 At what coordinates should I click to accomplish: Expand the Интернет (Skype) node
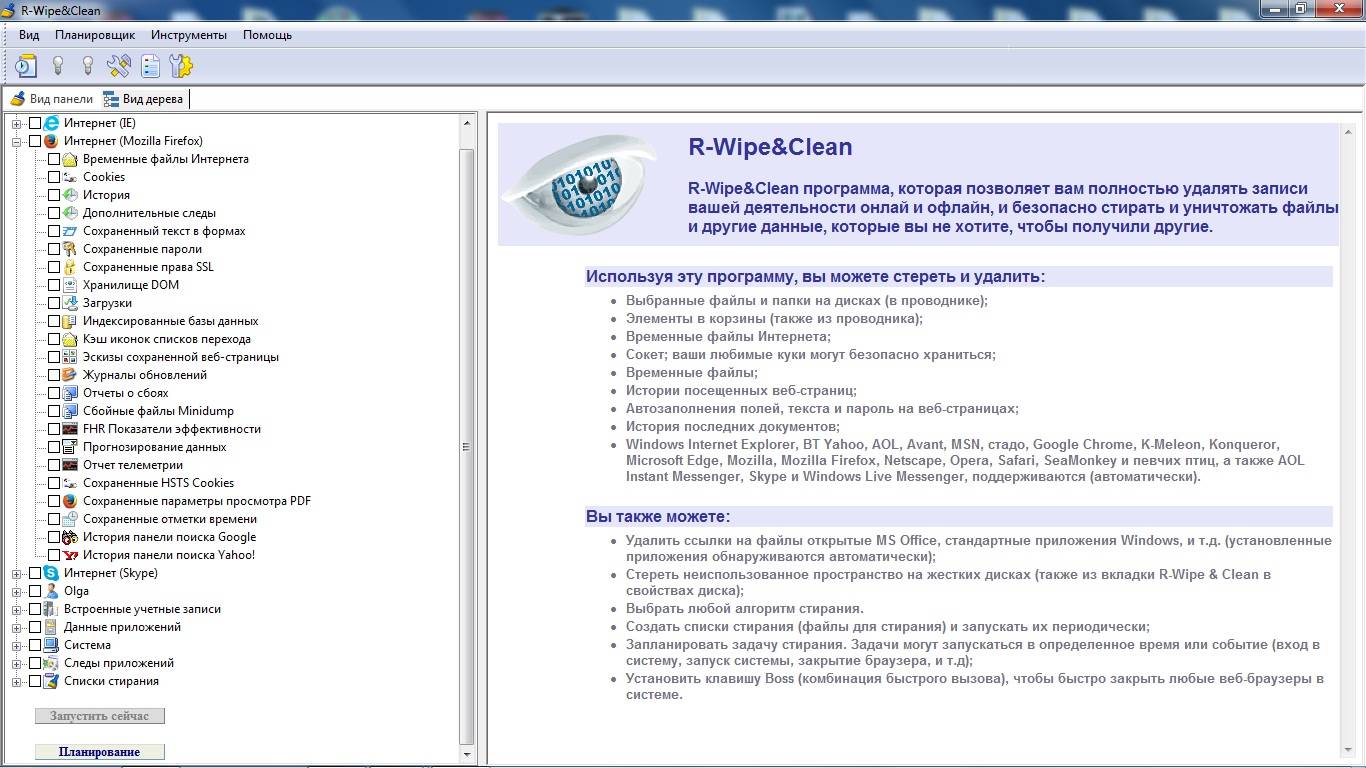coord(16,573)
